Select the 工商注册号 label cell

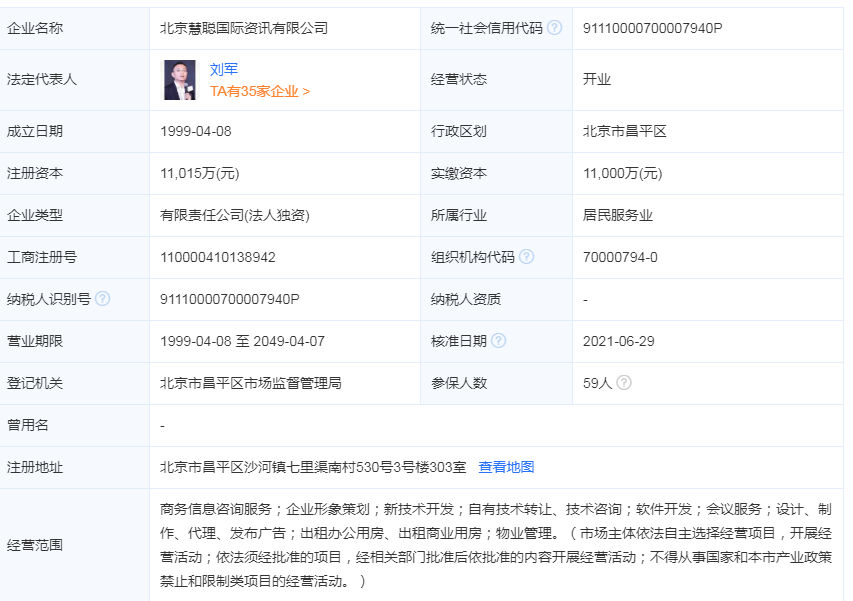[75, 257]
